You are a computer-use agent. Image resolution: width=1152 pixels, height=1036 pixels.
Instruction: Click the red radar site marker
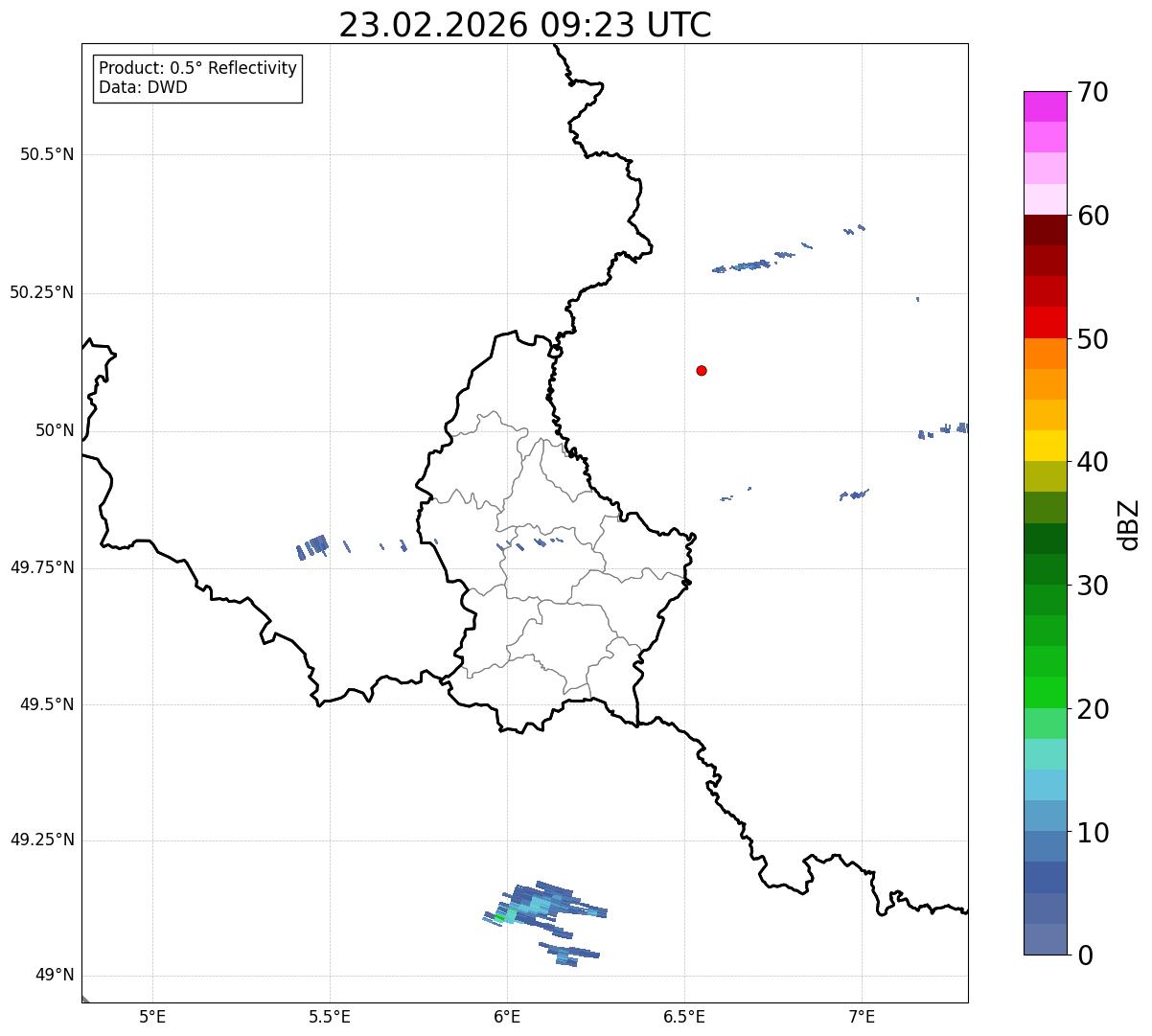click(702, 370)
